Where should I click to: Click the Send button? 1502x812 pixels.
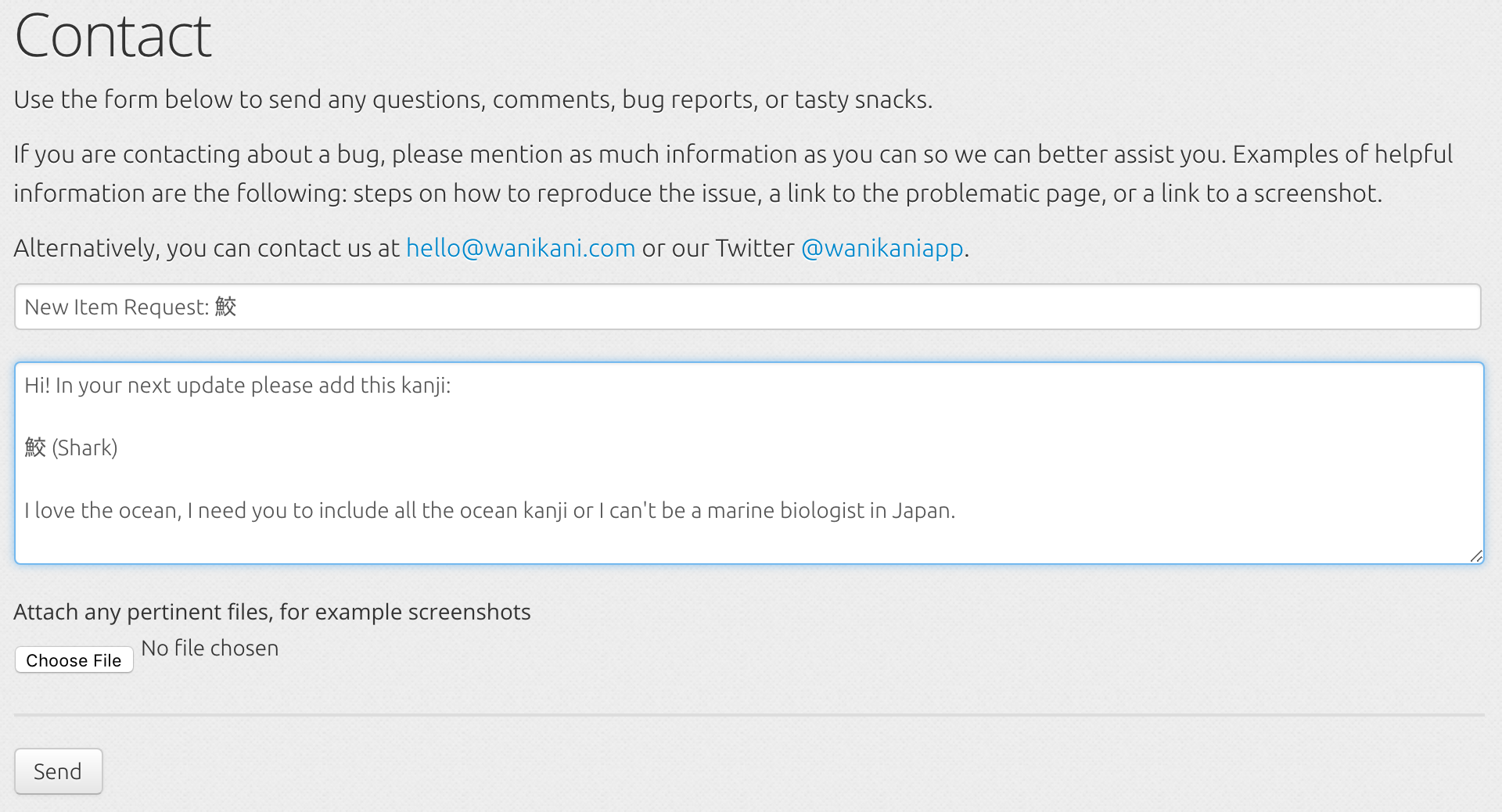(58, 771)
